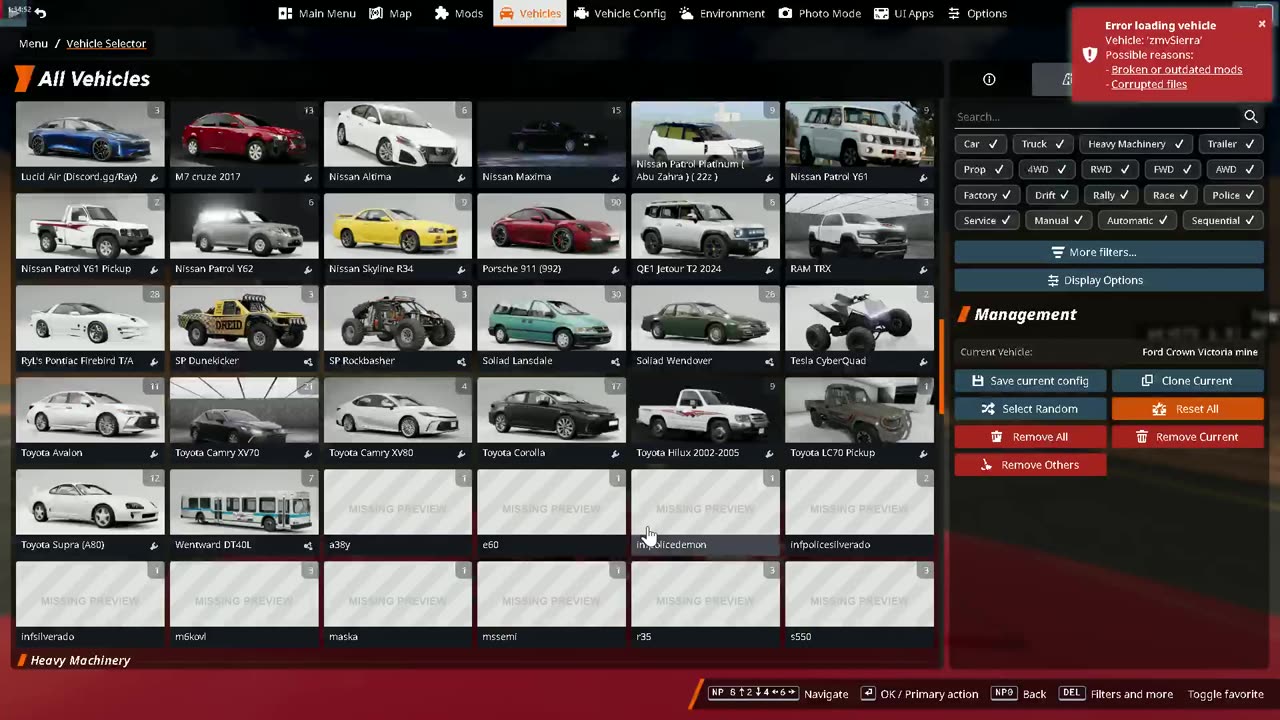Disable the 4WD drivetrain filter
The image size is (1280, 720).
[1048, 169]
